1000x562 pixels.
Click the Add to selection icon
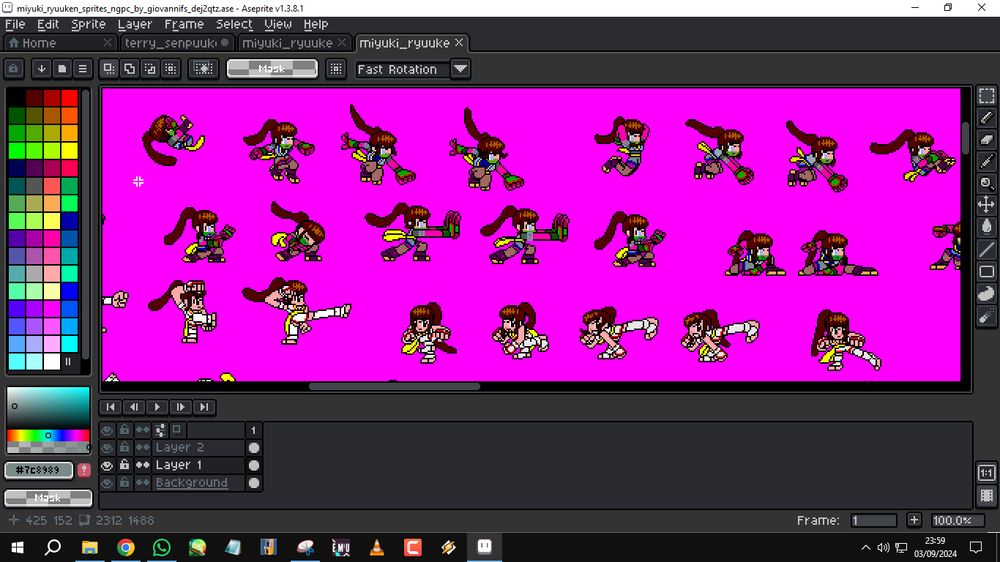click(129, 69)
